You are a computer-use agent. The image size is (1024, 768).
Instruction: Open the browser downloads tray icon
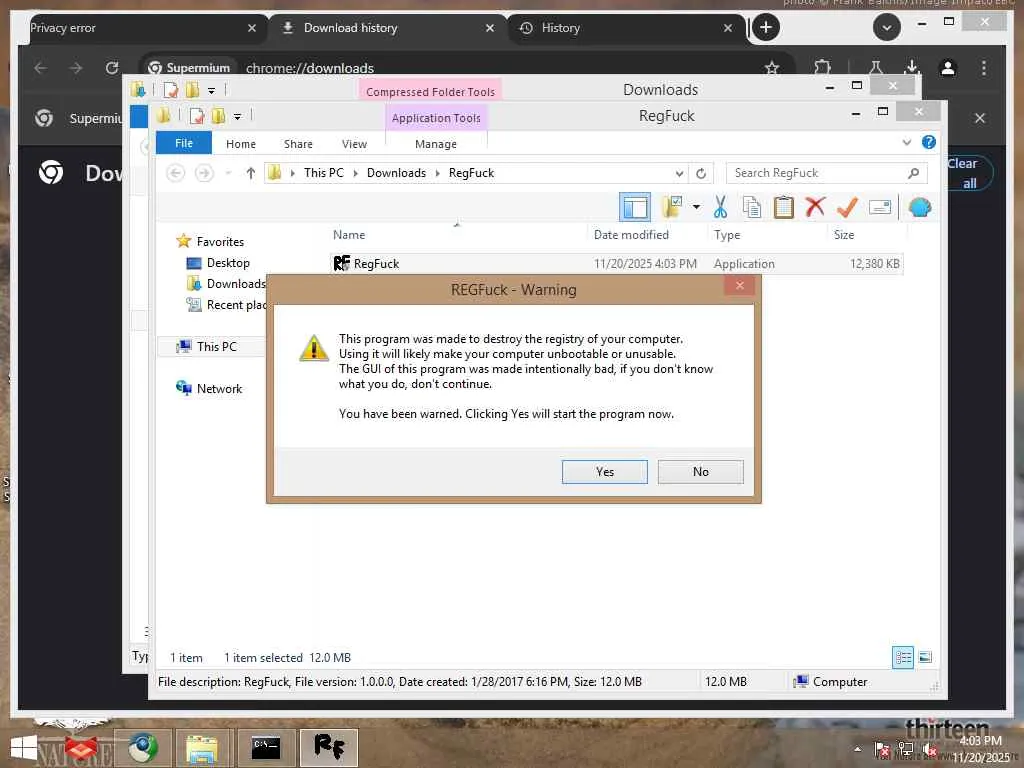pos(912,67)
